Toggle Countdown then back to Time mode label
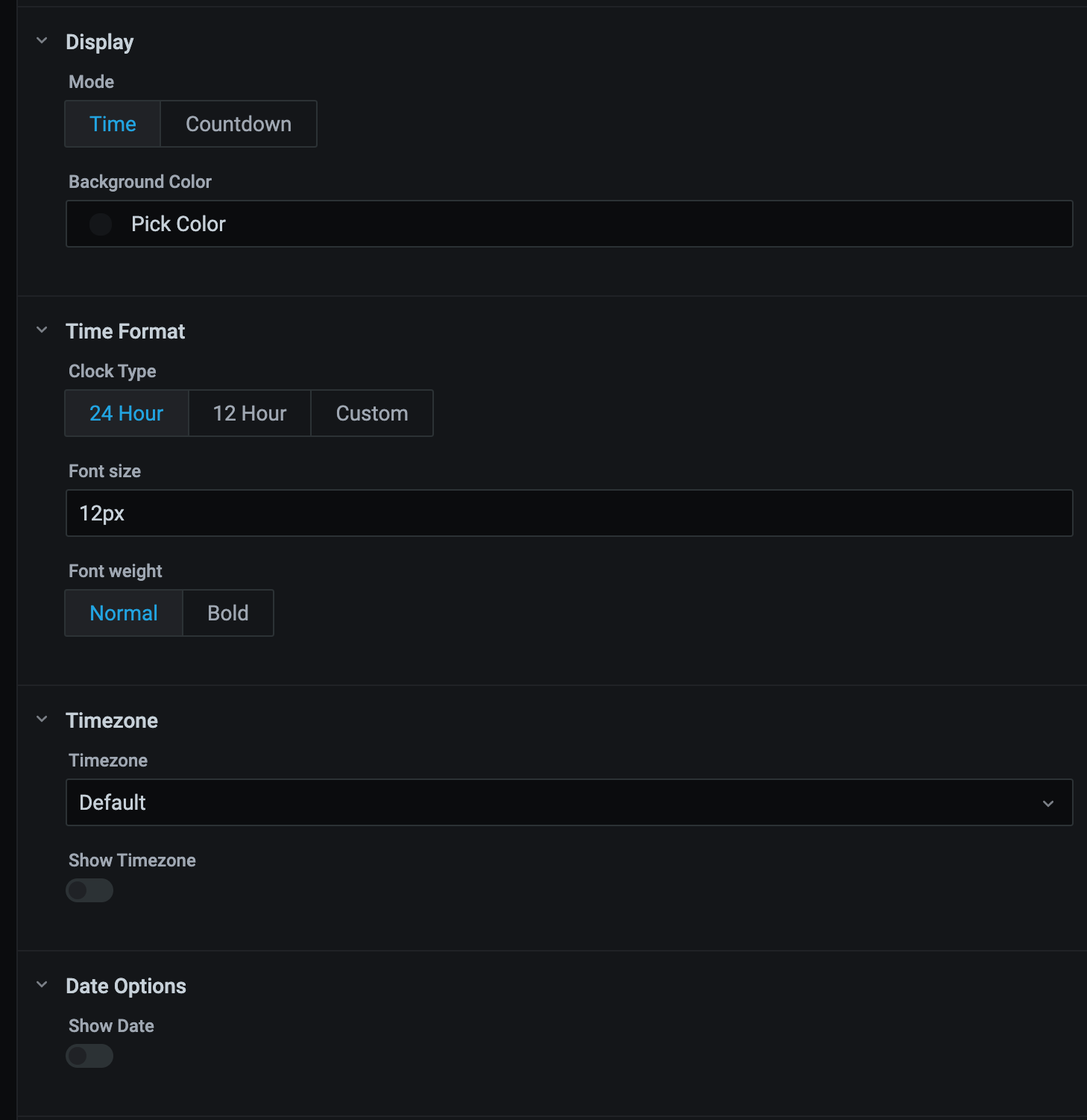1087x1120 pixels. click(x=113, y=124)
